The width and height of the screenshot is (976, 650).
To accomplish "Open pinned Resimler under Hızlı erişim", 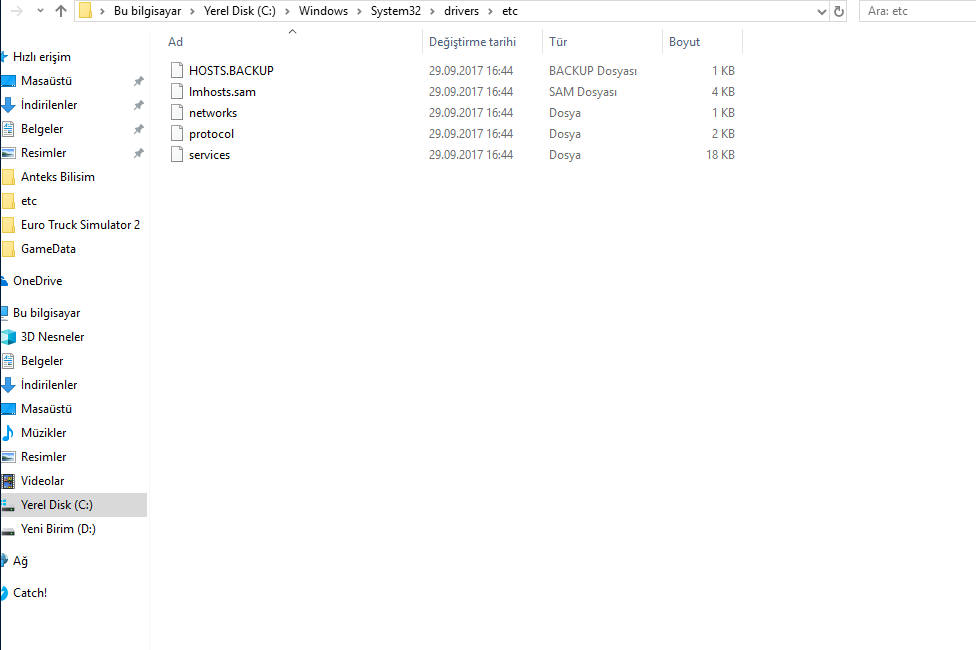I will (44, 153).
